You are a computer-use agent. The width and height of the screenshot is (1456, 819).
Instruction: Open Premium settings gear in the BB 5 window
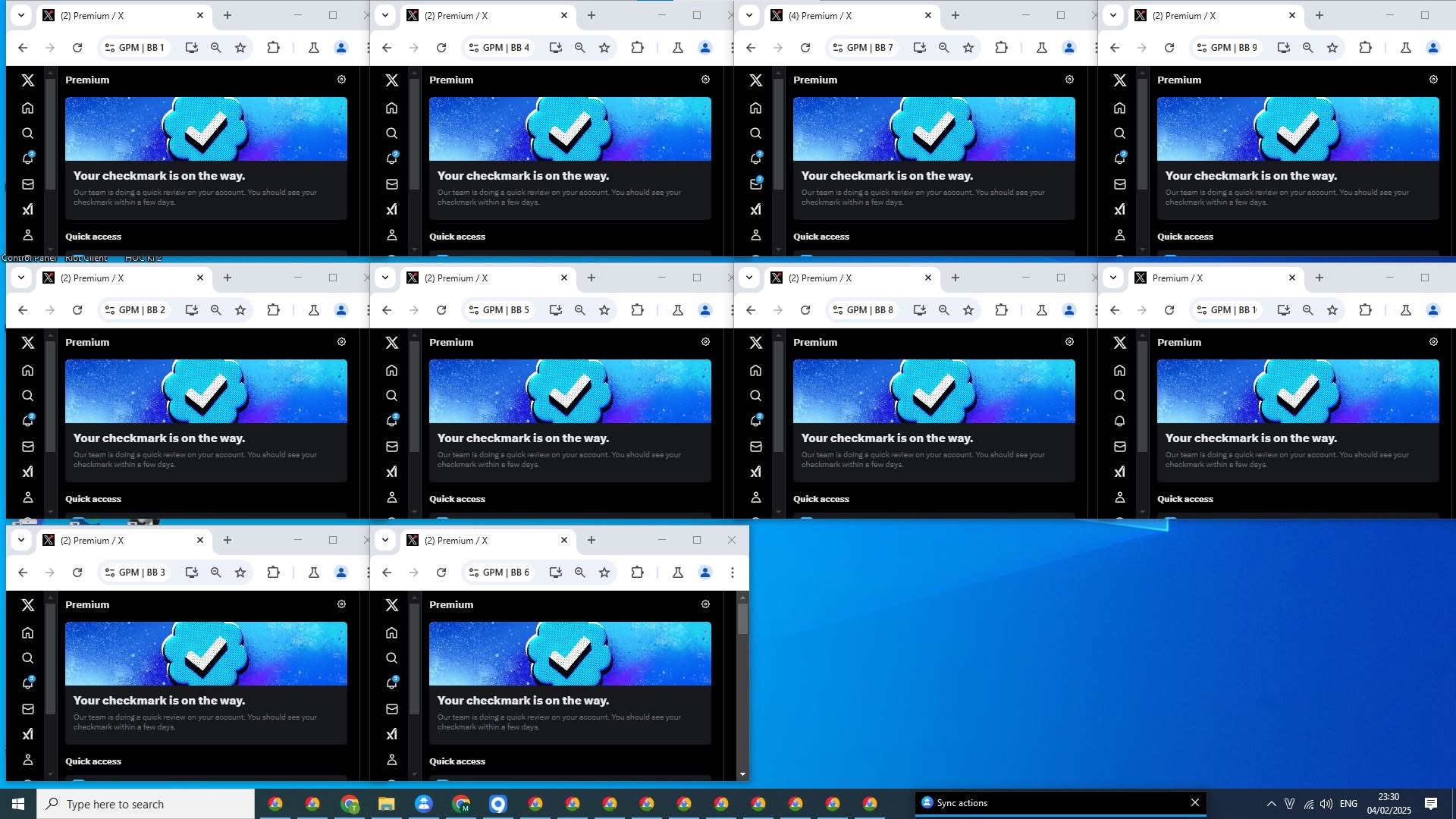pyautogui.click(x=705, y=342)
